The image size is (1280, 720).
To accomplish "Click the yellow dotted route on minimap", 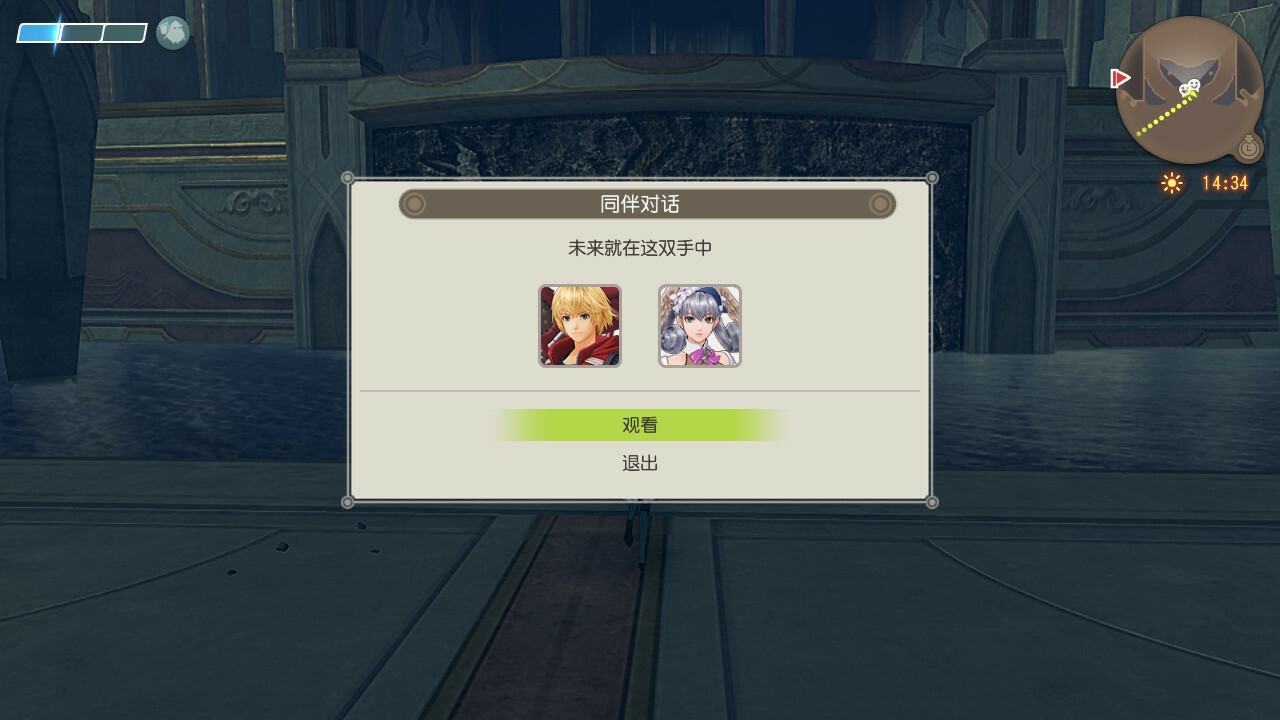I will tap(1161, 116).
